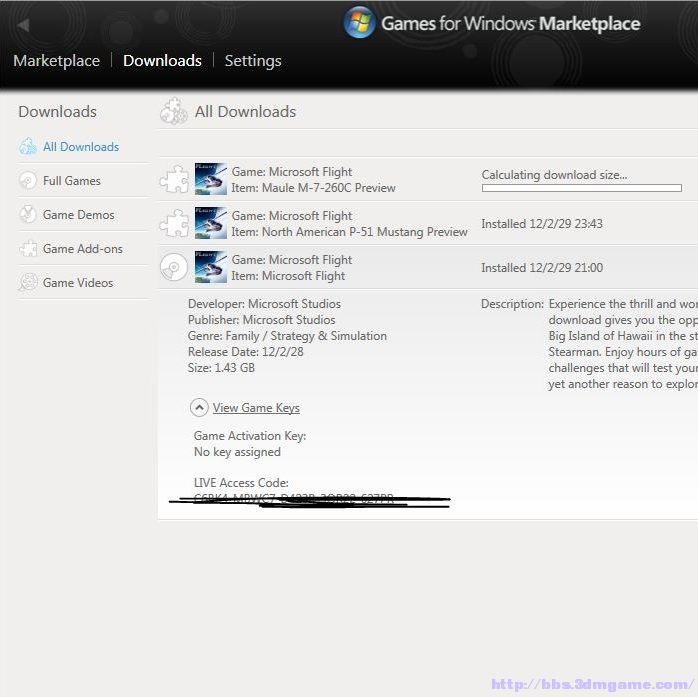Click the 'Game Activation Key:' label
Image resolution: width=698 pixels, height=697 pixels.
click(x=250, y=436)
